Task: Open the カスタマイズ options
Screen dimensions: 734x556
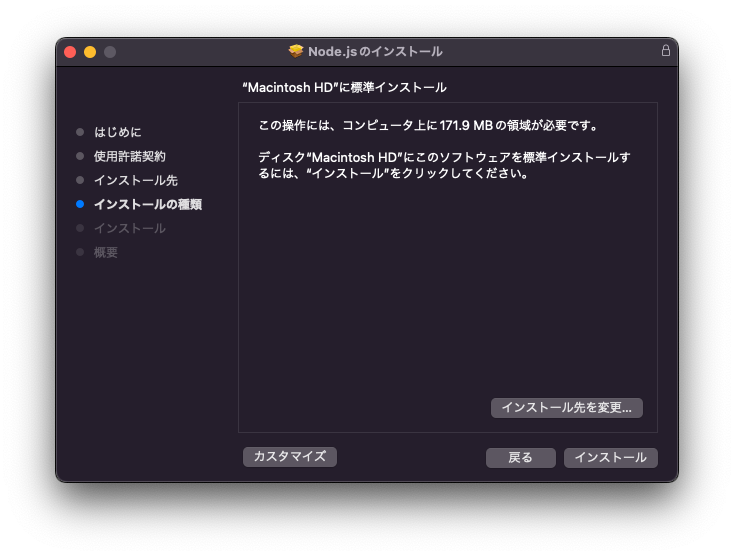Action: tap(290, 456)
